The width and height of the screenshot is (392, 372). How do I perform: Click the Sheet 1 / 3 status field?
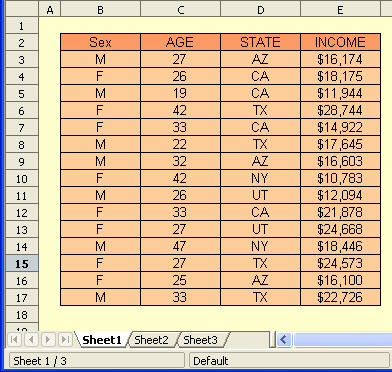pos(97,361)
